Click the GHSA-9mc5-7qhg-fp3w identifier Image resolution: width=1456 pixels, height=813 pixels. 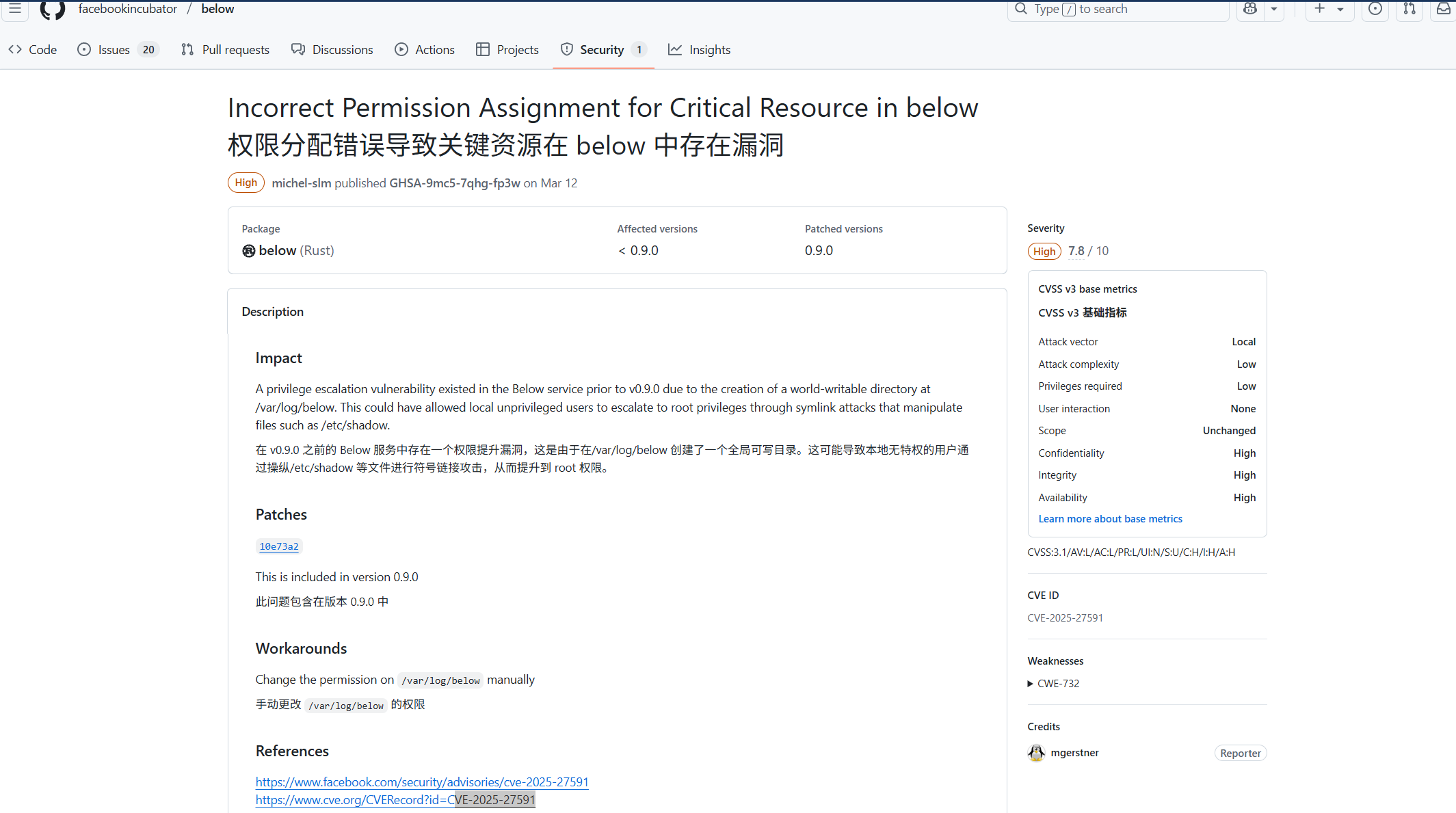[x=455, y=183]
